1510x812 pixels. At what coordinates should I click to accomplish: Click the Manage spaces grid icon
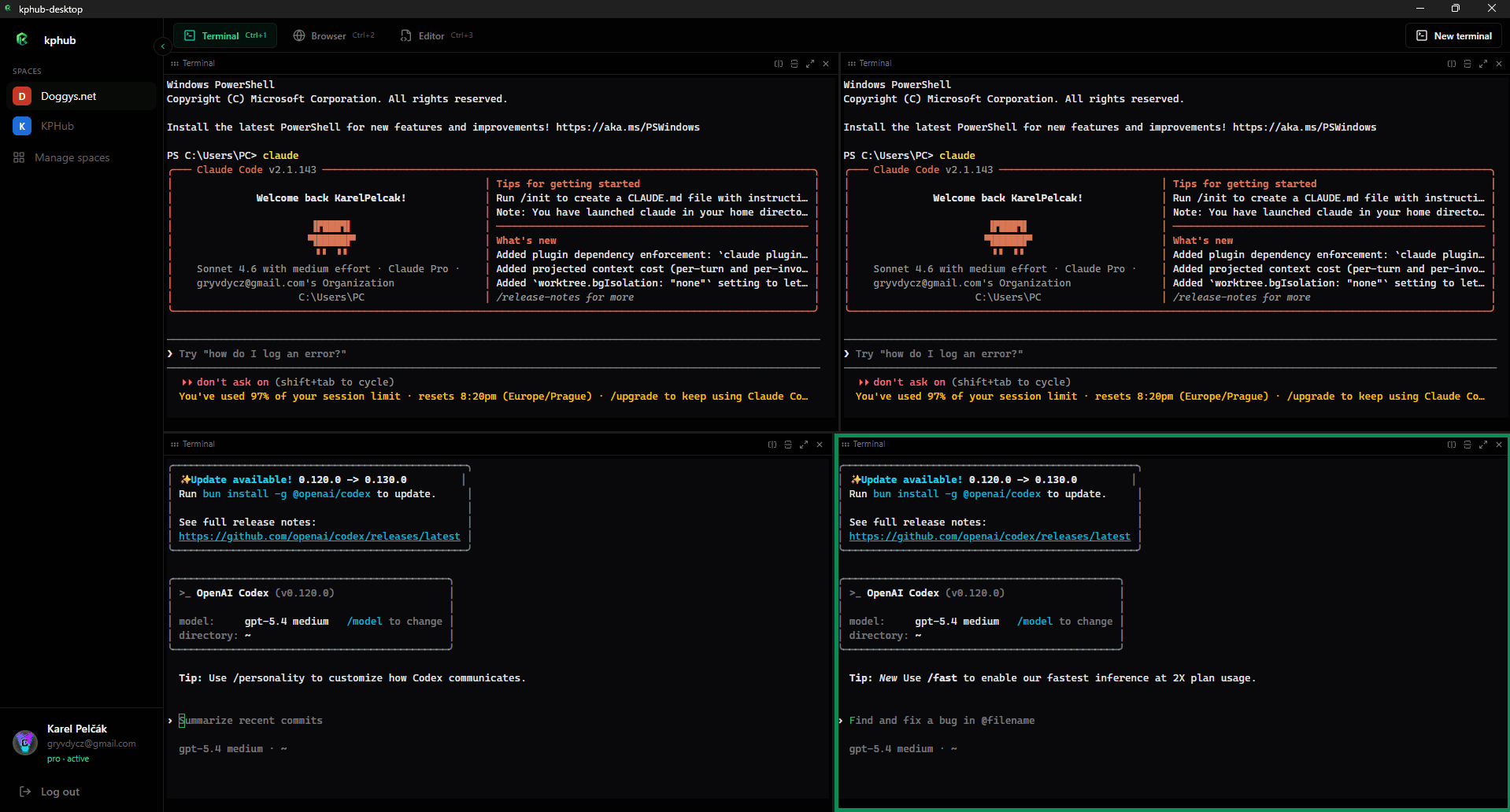coord(19,157)
